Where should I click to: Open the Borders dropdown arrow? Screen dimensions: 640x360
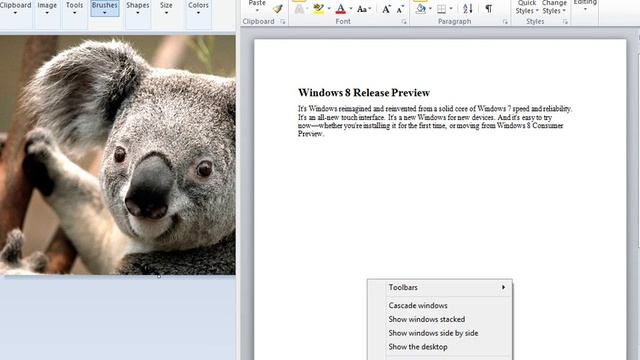[451, 9]
